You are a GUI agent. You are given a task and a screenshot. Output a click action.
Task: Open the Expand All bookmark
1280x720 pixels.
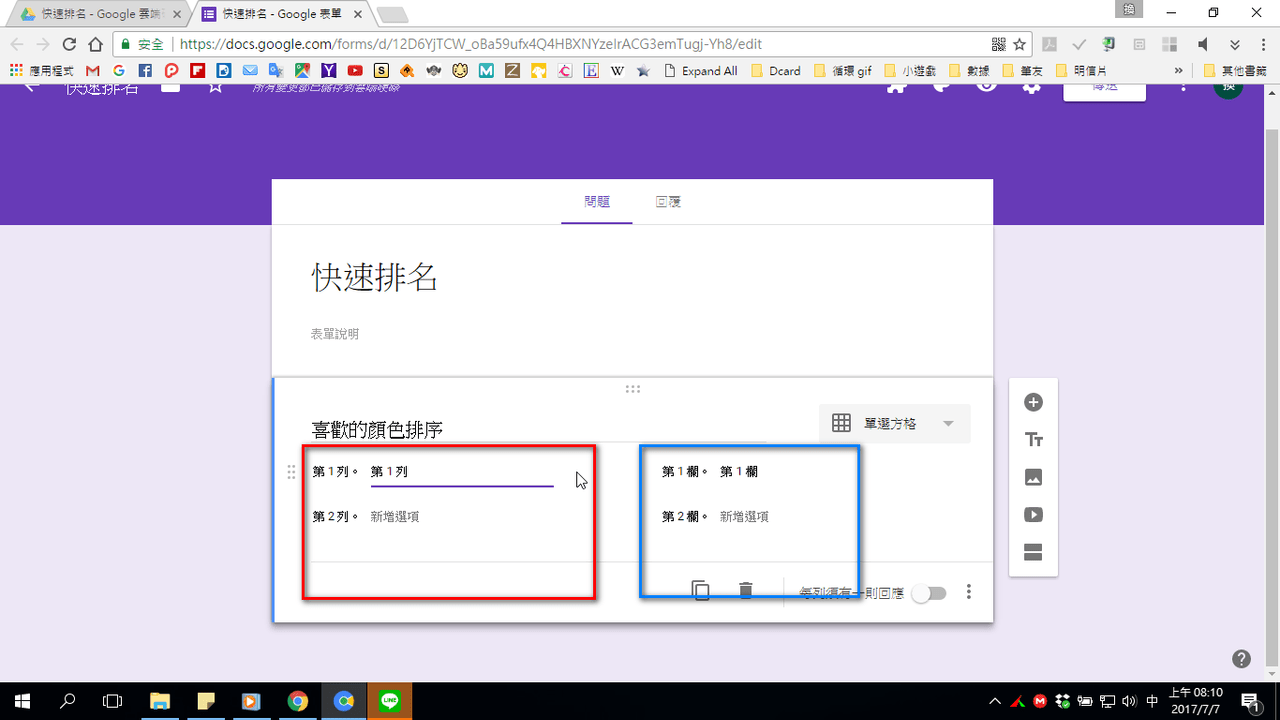coord(700,71)
